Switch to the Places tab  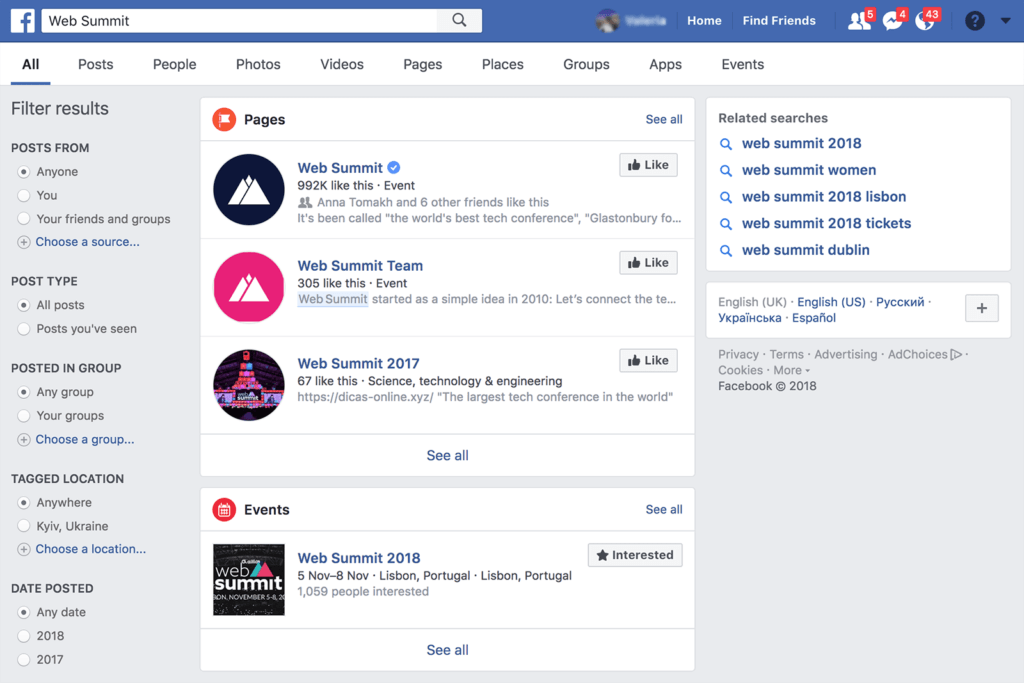(x=502, y=64)
